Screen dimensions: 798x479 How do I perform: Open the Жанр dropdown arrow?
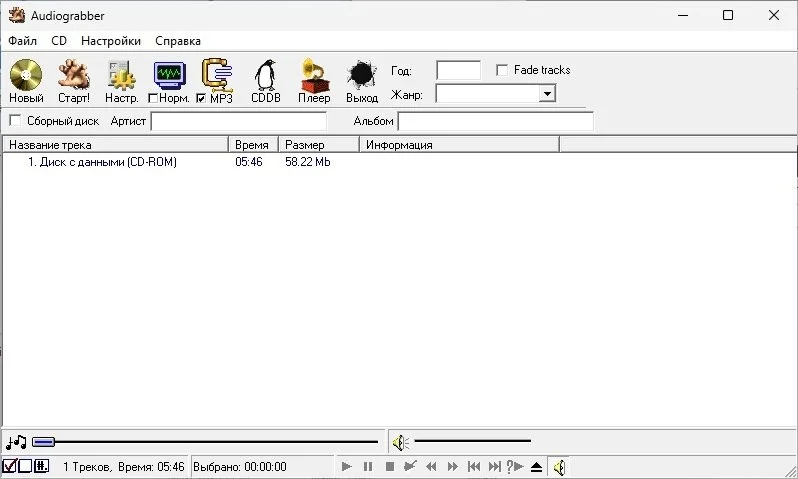coord(547,94)
